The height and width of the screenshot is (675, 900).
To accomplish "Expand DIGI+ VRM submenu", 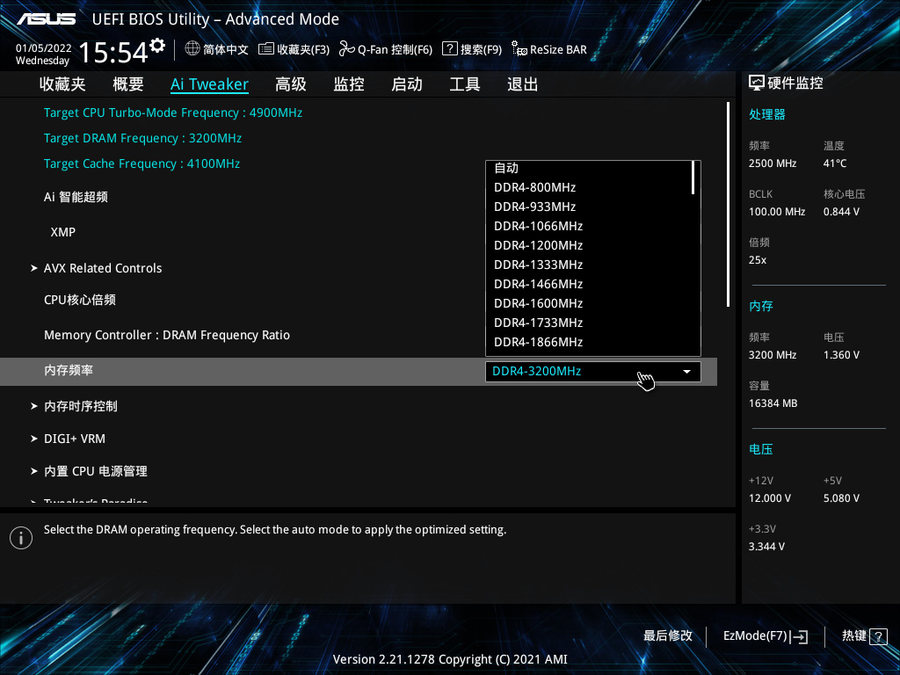I will click(x=74, y=438).
